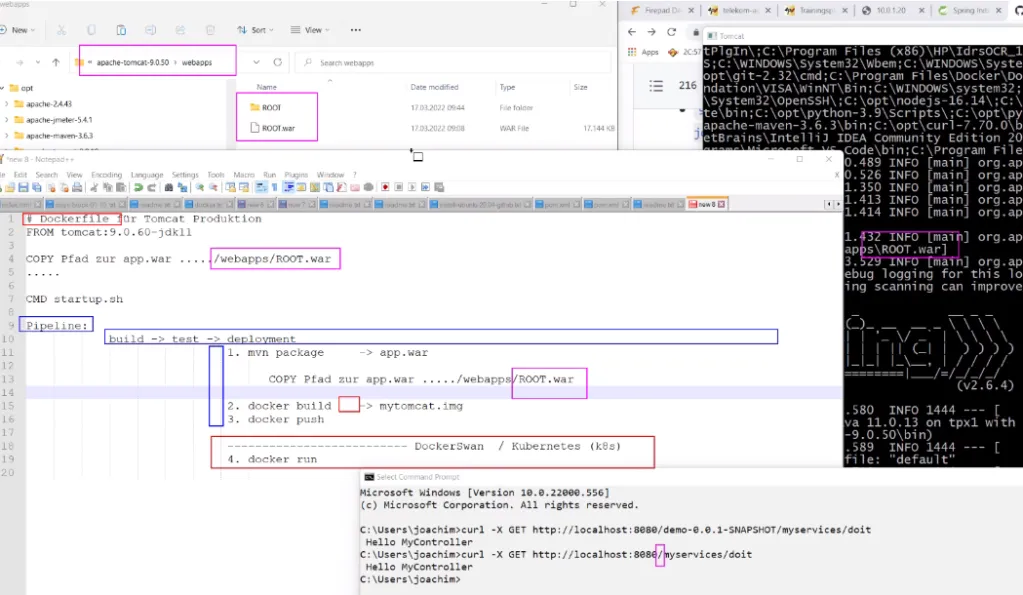Open Plugins menu in Notepad++

pos(296,175)
